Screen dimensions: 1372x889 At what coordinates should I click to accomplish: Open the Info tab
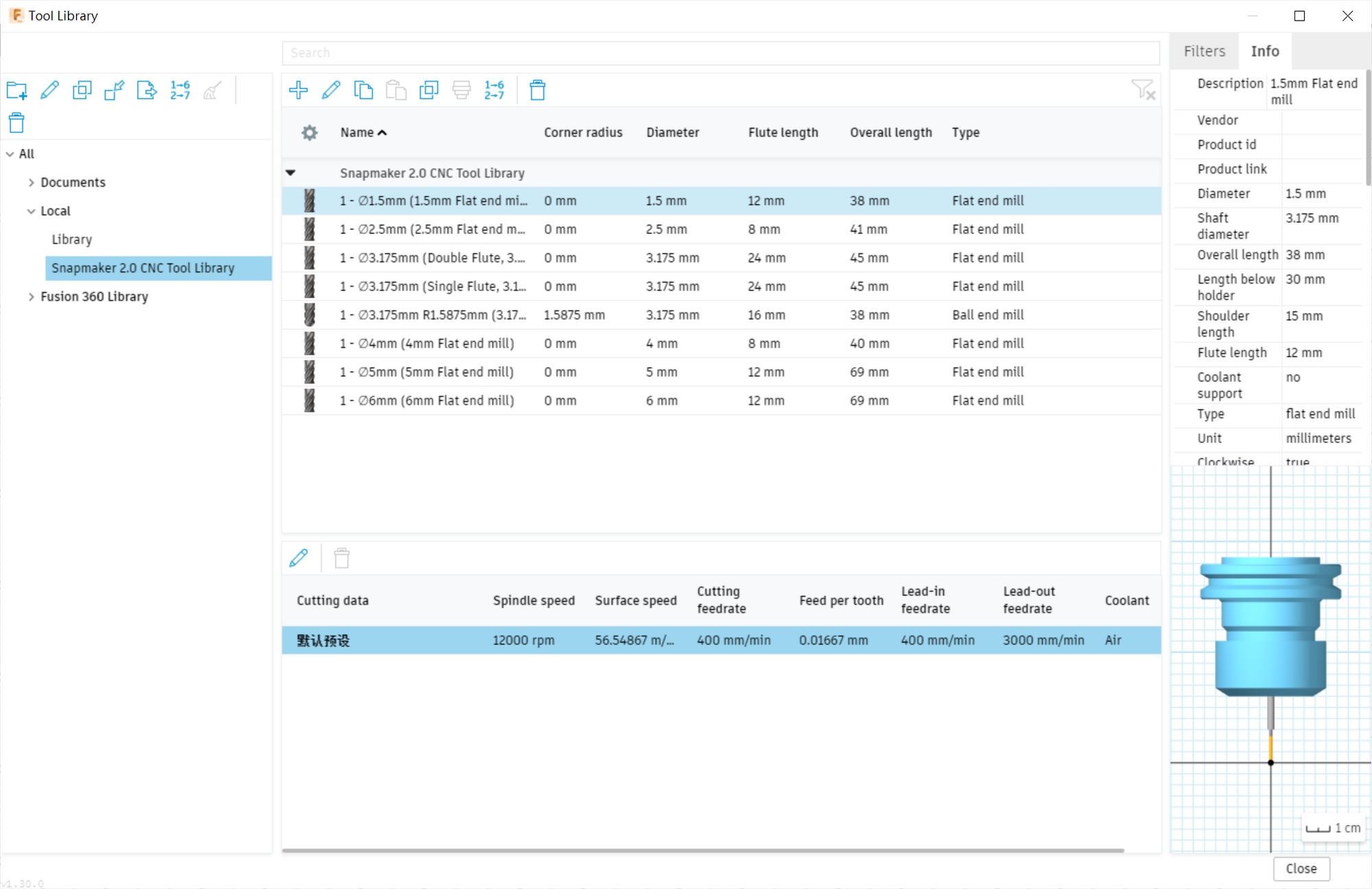tap(1264, 51)
